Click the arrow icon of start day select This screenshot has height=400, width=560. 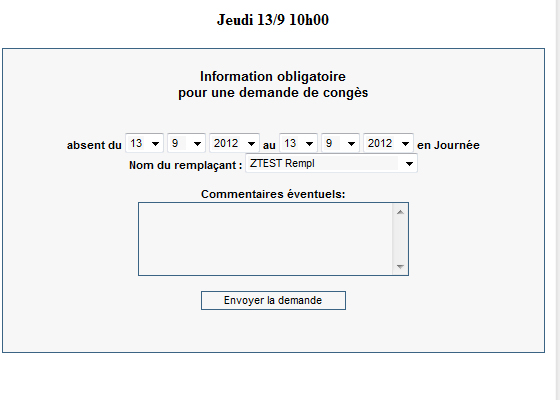155,144
